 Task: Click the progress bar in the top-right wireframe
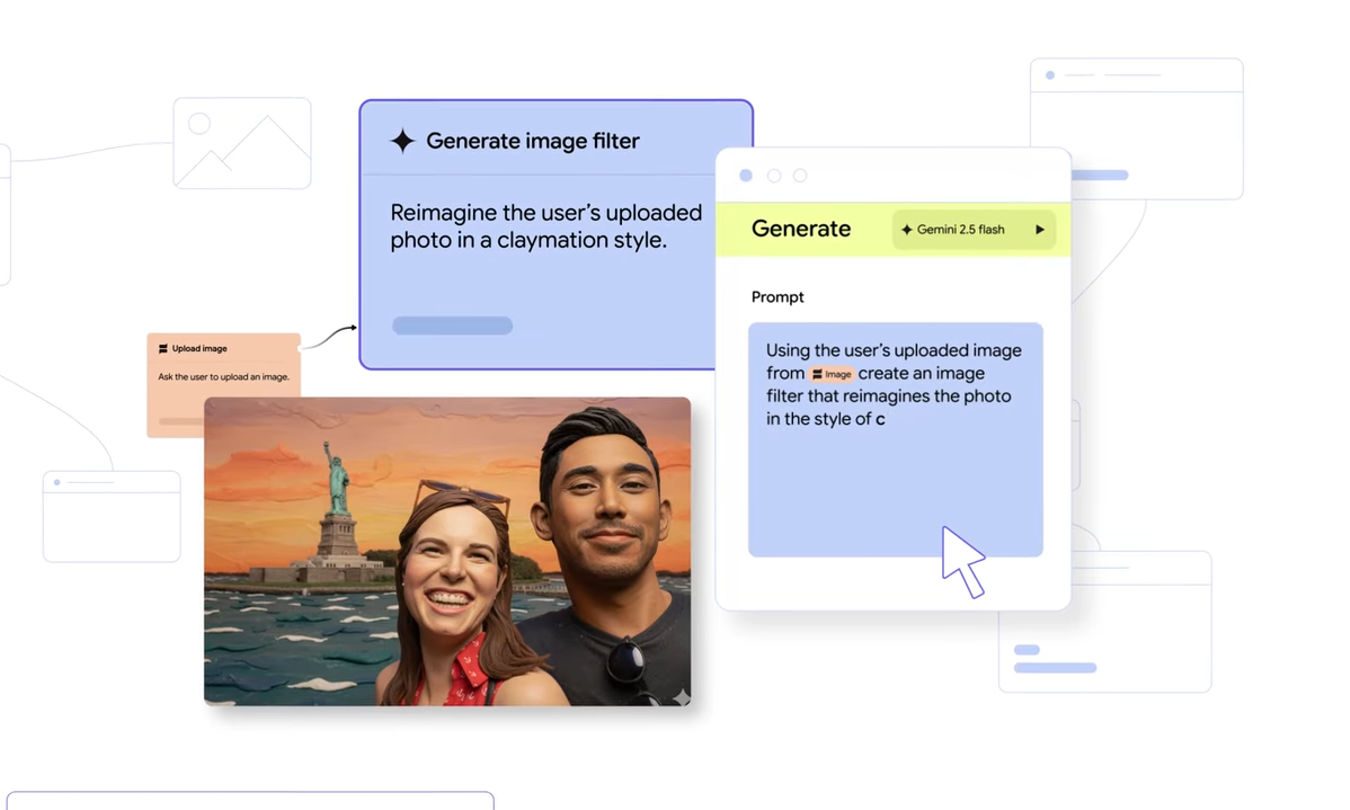click(x=1098, y=174)
